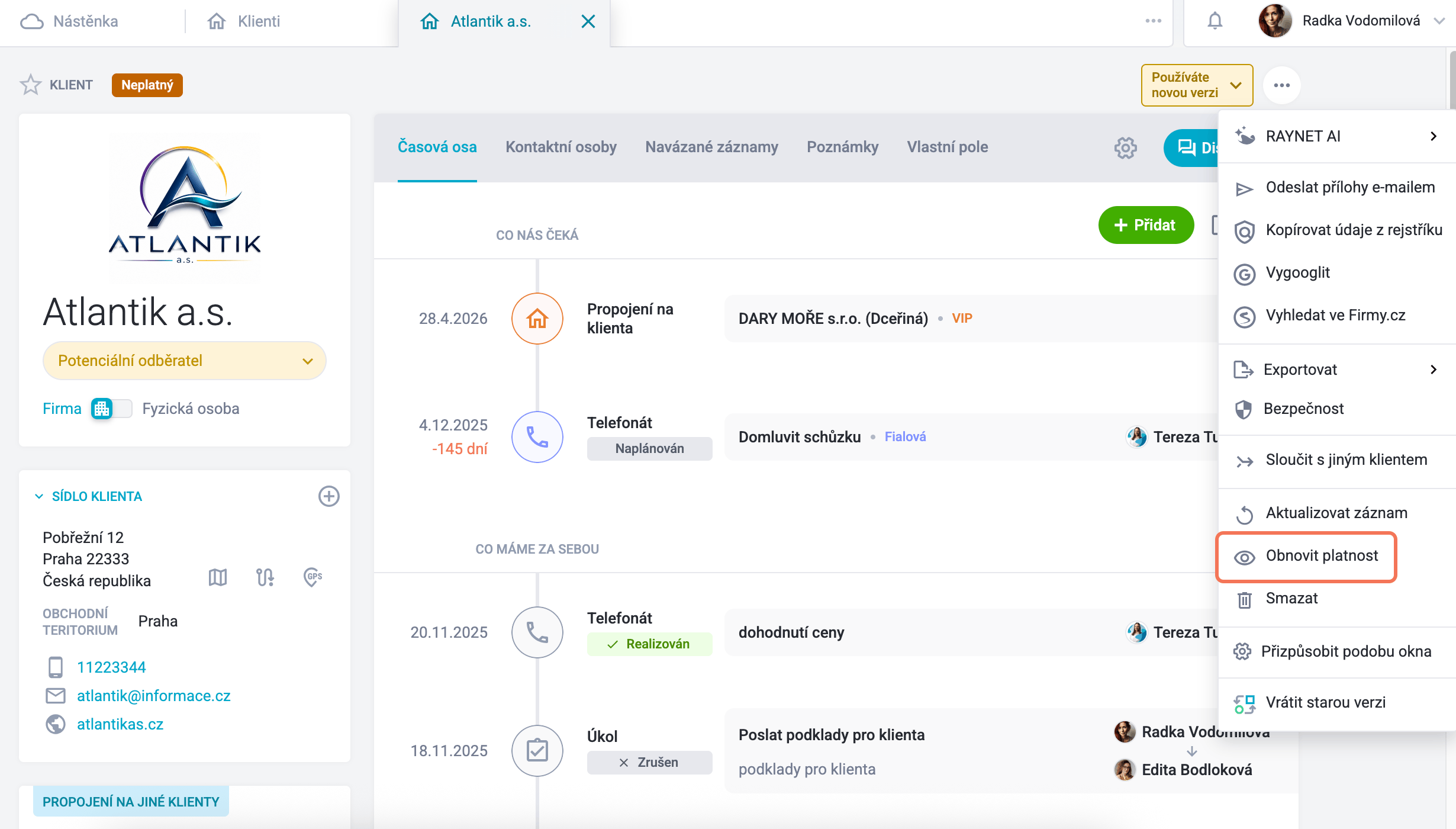The width and height of the screenshot is (1456, 829).
Task: Click the Atlantik company logo image
Action: coord(185,205)
